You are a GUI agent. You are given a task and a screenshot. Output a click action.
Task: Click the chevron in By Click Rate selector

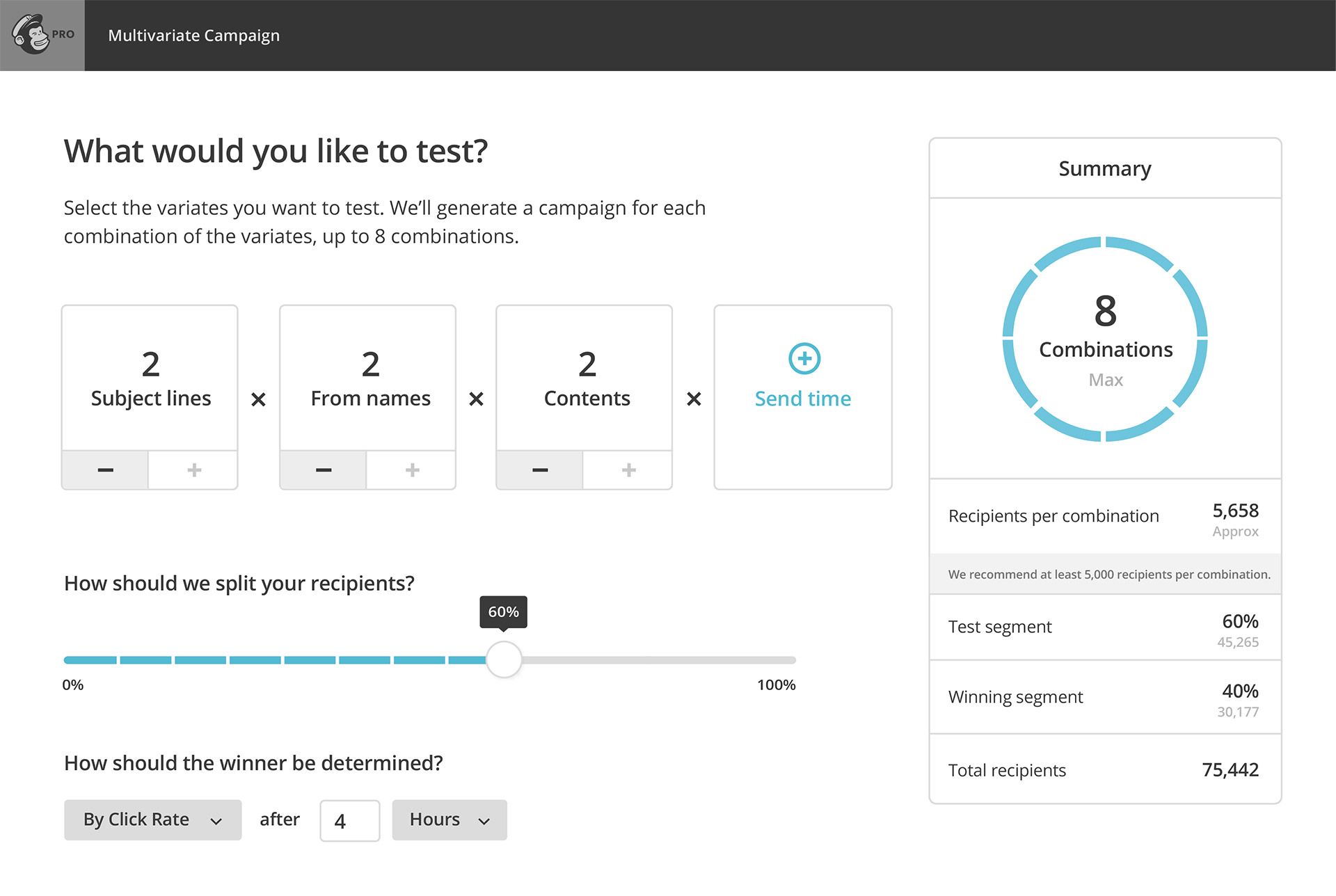pyautogui.click(x=216, y=822)
